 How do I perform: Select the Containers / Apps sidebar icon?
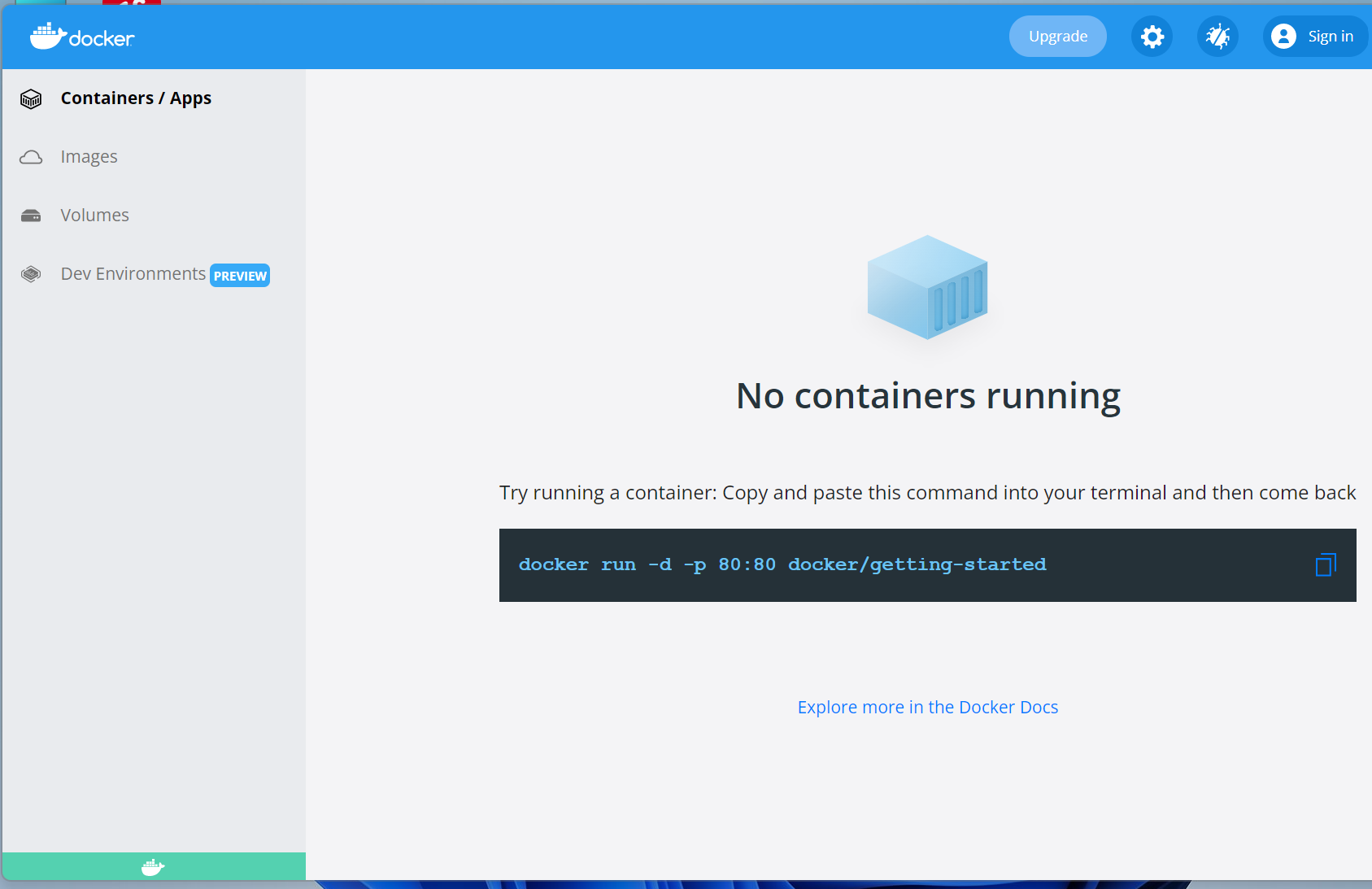(x=30, y=98)
